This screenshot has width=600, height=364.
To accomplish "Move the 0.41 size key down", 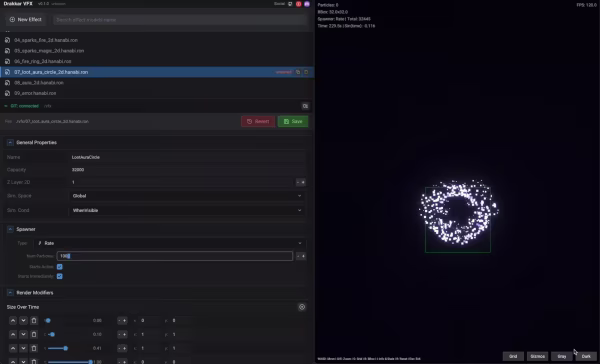I will pyautogui.click(x=23, y=348).
